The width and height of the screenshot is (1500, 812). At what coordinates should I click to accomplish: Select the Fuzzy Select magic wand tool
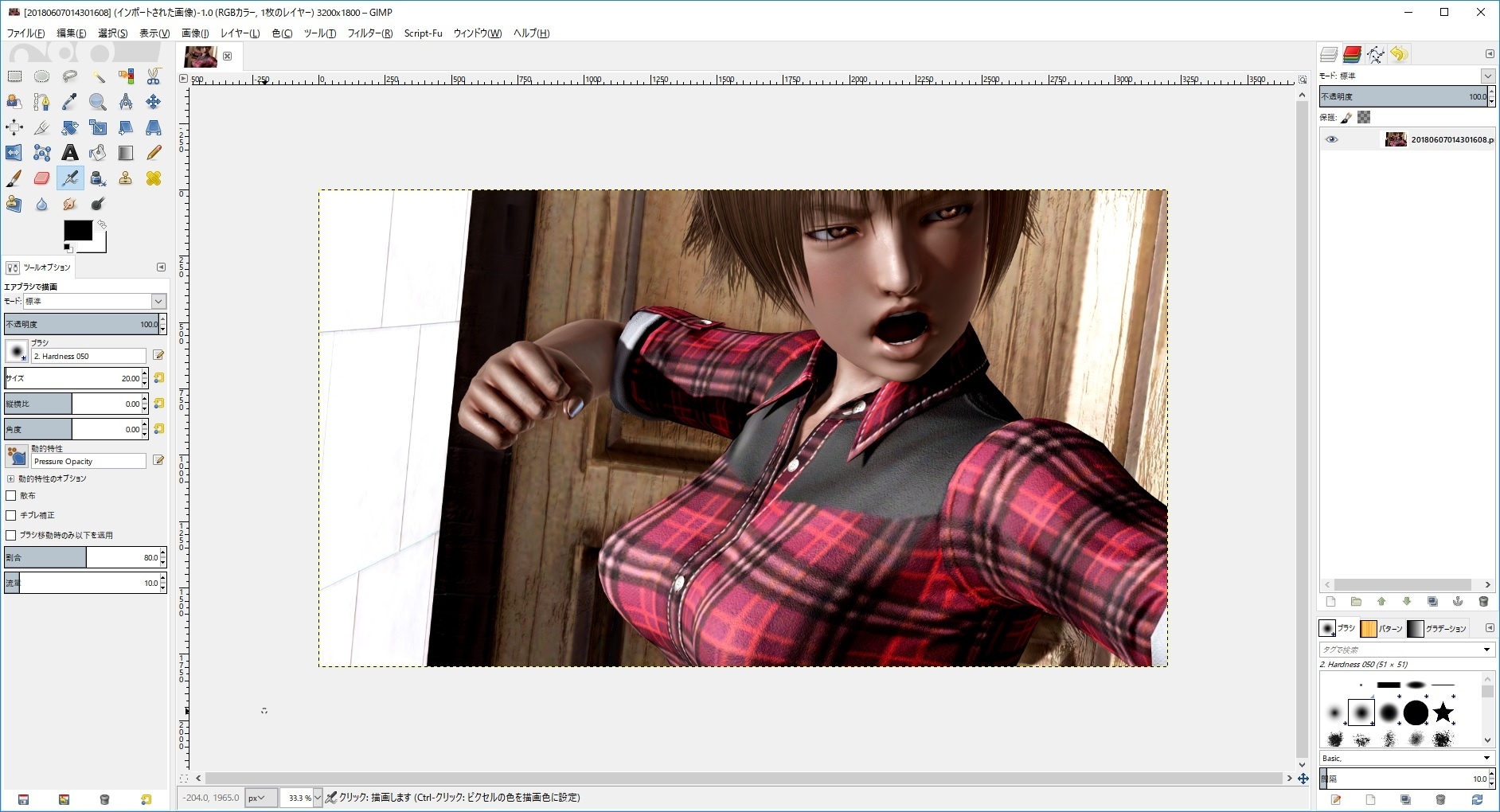[98, 76]
